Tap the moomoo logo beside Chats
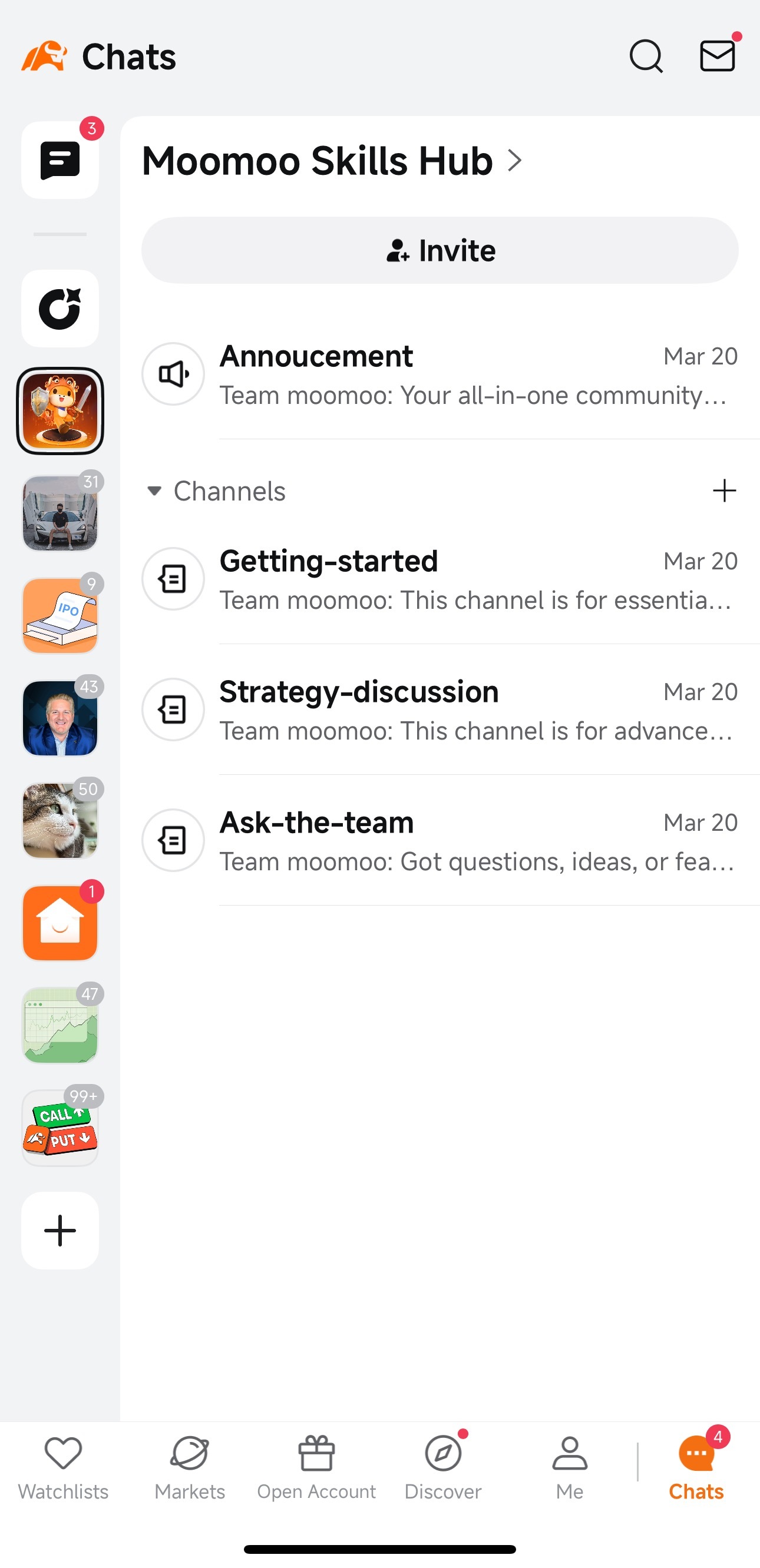Viewport: 760px width, 1568px height. [x=44, y=56]
